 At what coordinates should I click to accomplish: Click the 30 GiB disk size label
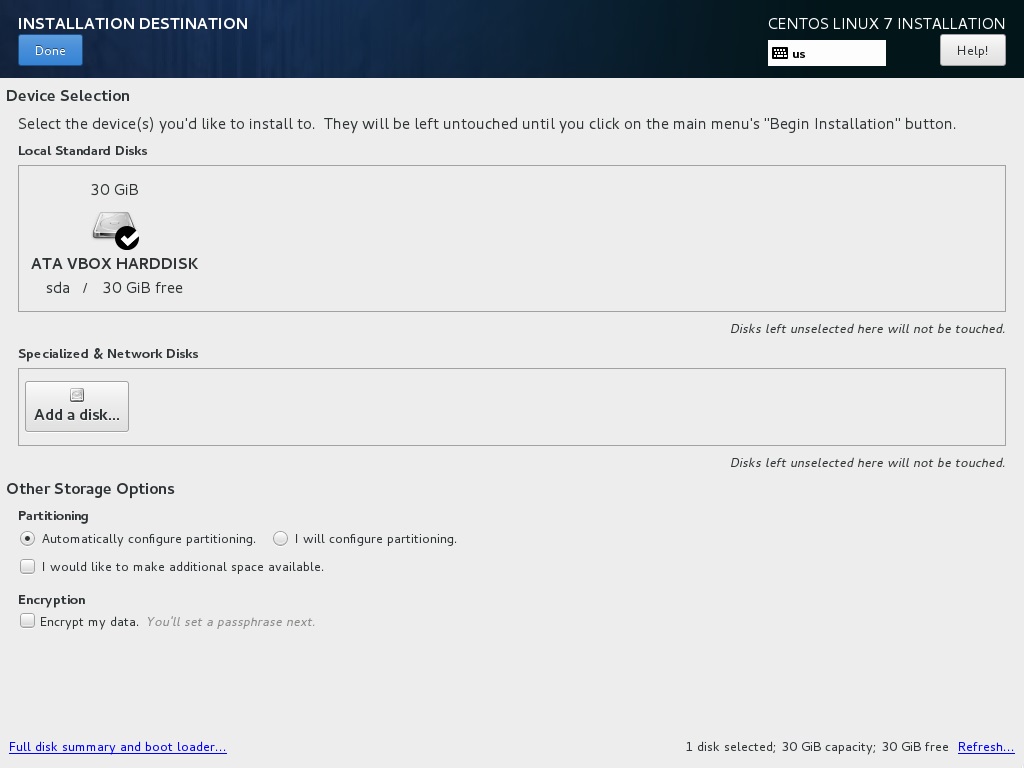point(114,189)
